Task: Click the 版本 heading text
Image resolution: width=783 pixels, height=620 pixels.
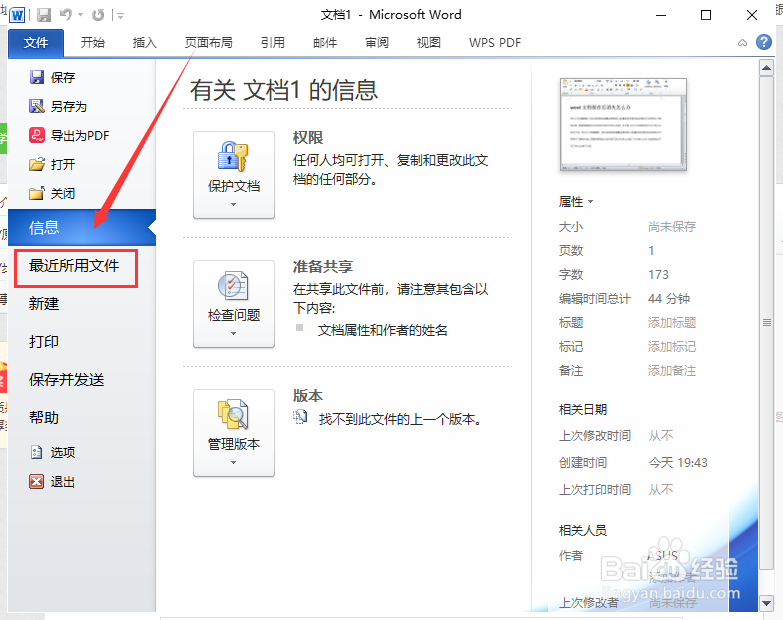Action: (x=308, y=396)
